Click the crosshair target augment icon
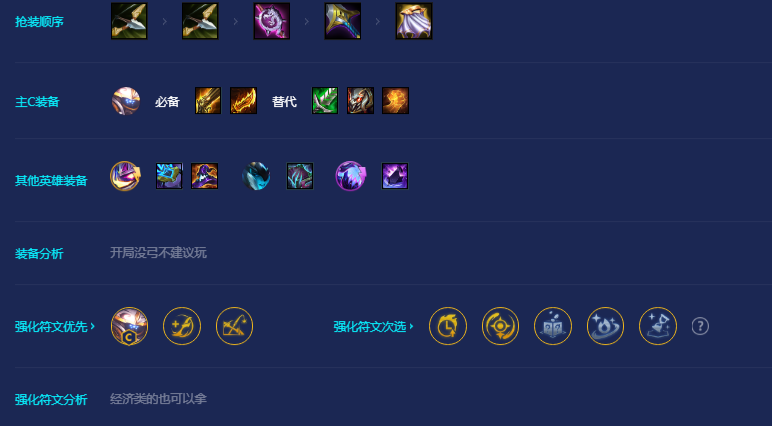This screenshot has height=426, width=772. [x=500, y=326]
